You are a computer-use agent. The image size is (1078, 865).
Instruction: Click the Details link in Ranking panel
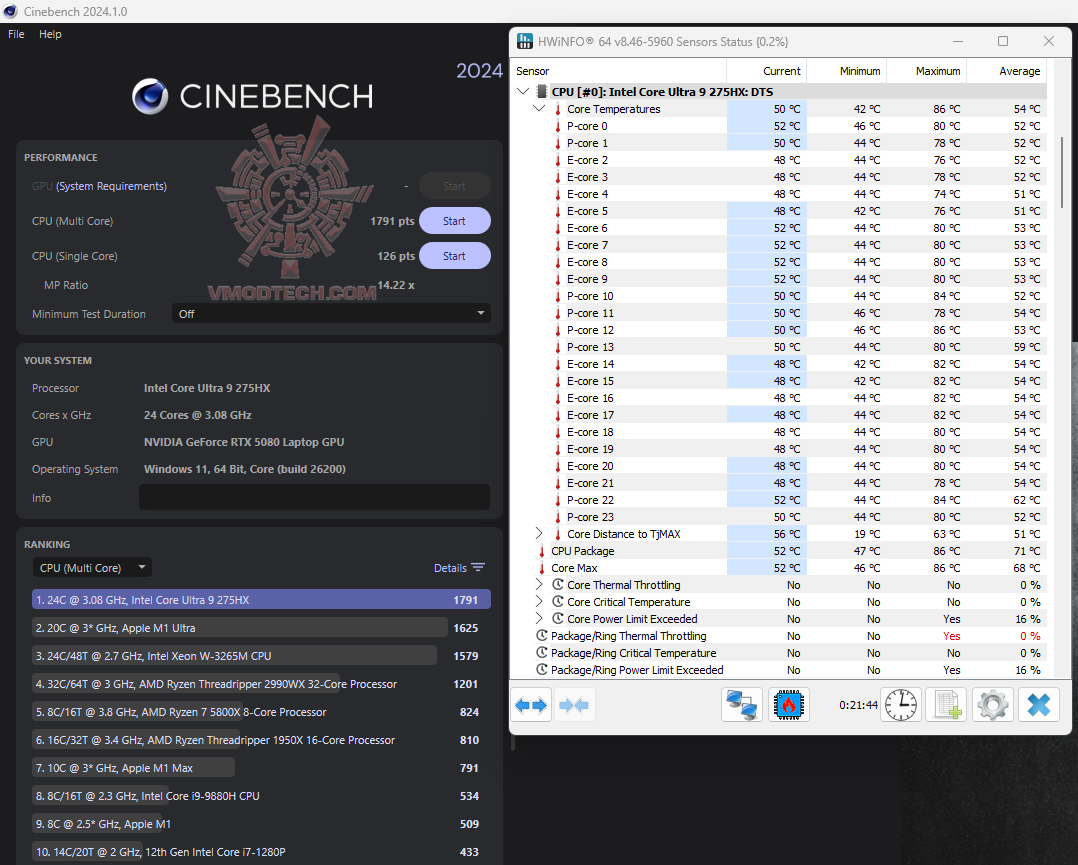[450, 568]
